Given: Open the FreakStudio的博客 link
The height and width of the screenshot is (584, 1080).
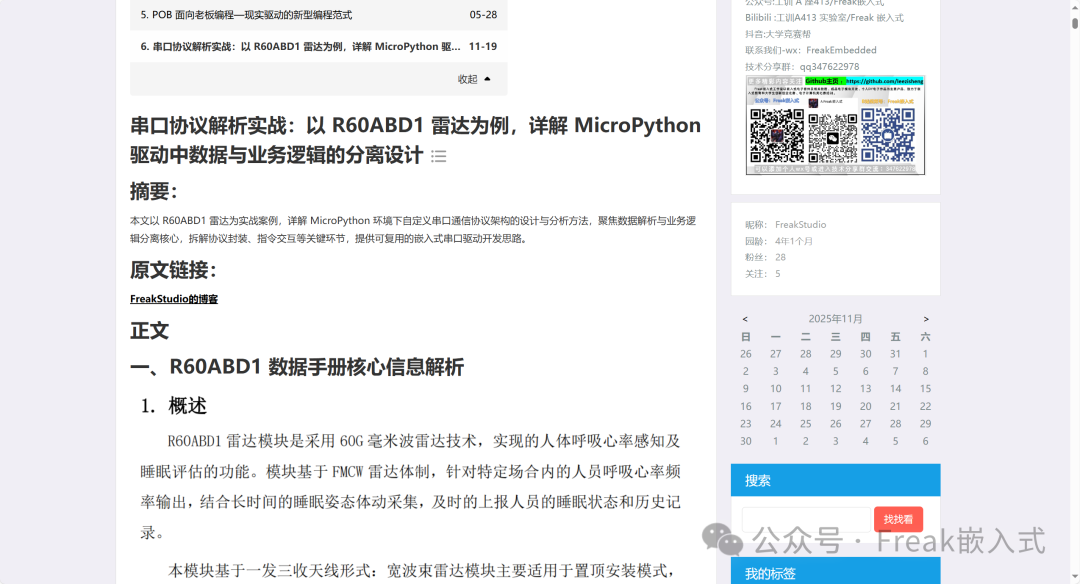Looking at the screenshot, I should pyautogui.click(x=174, y=299).
